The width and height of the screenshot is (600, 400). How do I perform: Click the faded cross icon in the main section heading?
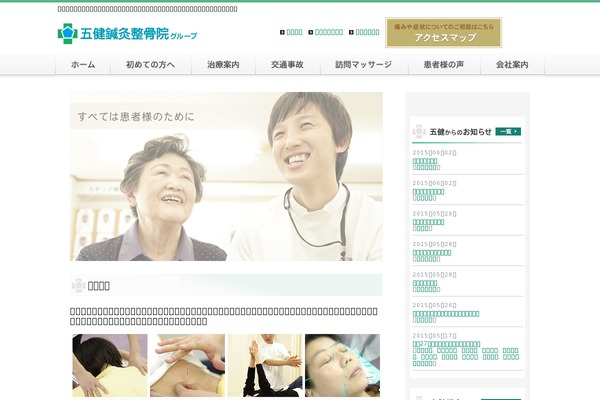click(x=79, y=286)
